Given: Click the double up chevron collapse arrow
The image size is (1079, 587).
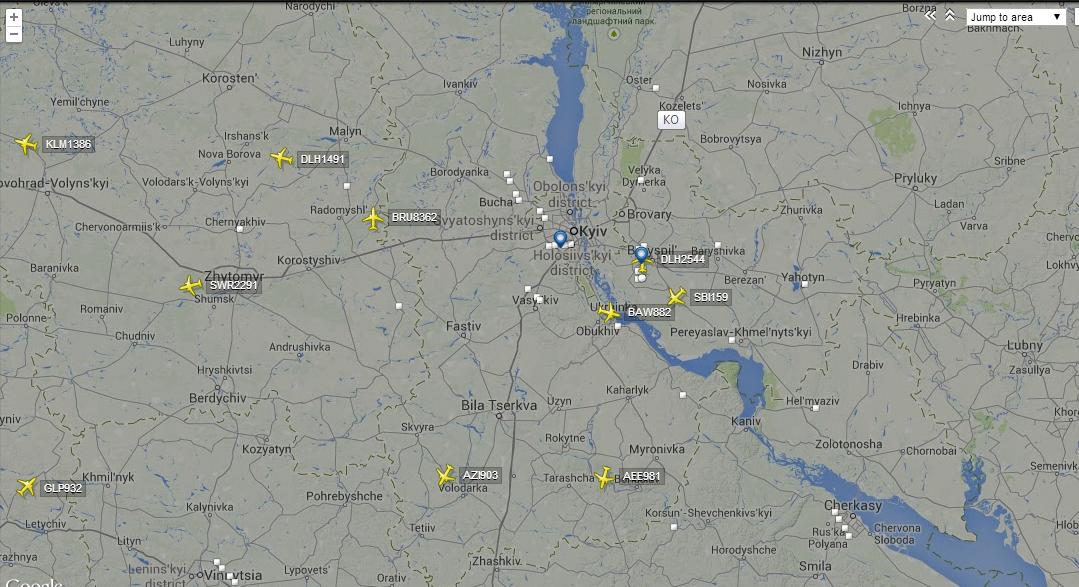Looking at the screenshot, I should (950, 15).
